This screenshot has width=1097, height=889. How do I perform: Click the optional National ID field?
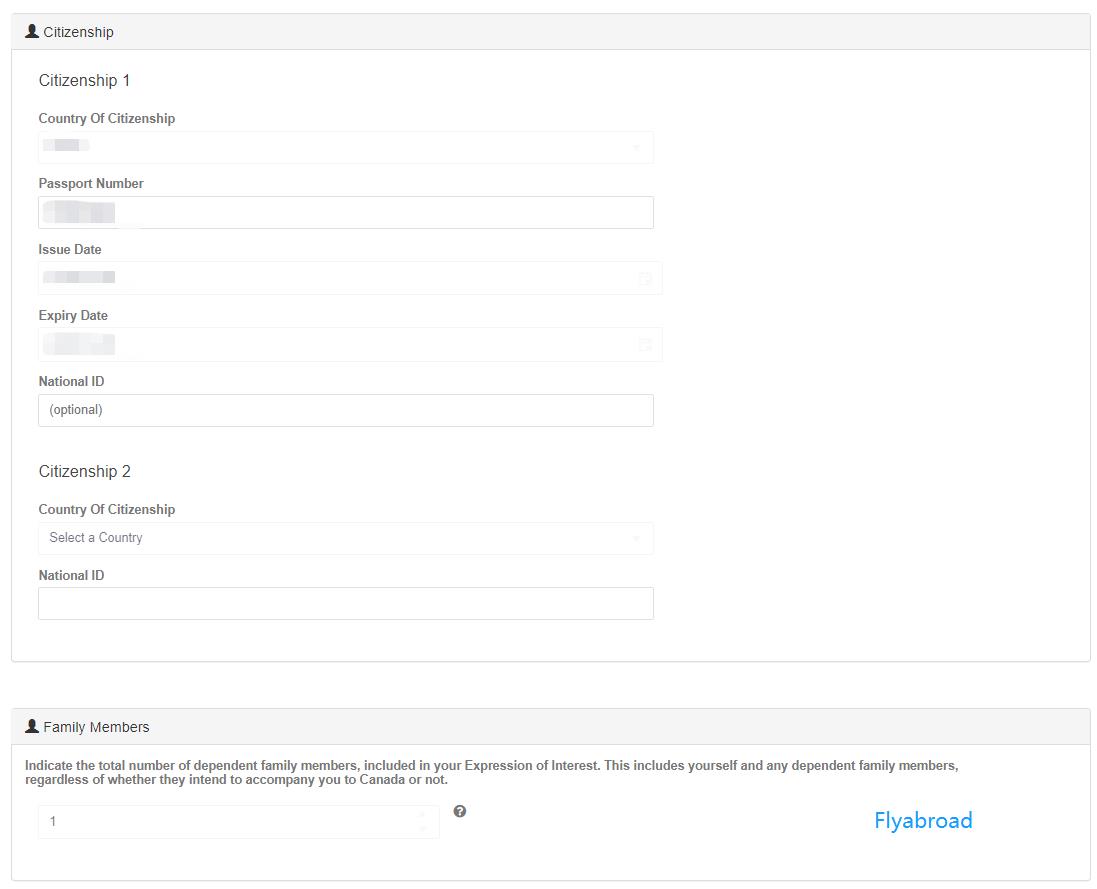[x=345, y=410]
